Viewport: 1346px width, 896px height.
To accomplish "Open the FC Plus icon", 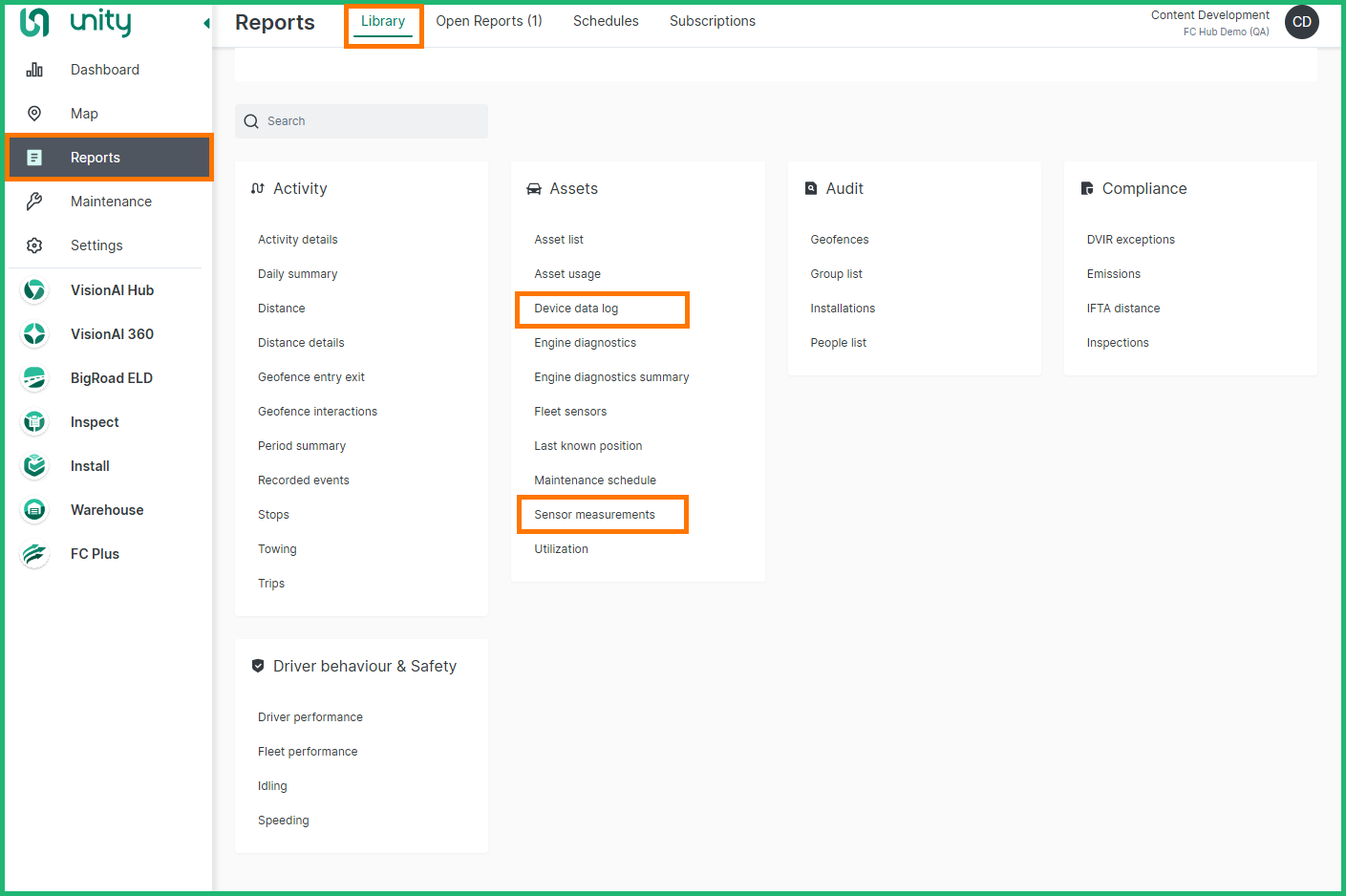I will coord(34,554).
